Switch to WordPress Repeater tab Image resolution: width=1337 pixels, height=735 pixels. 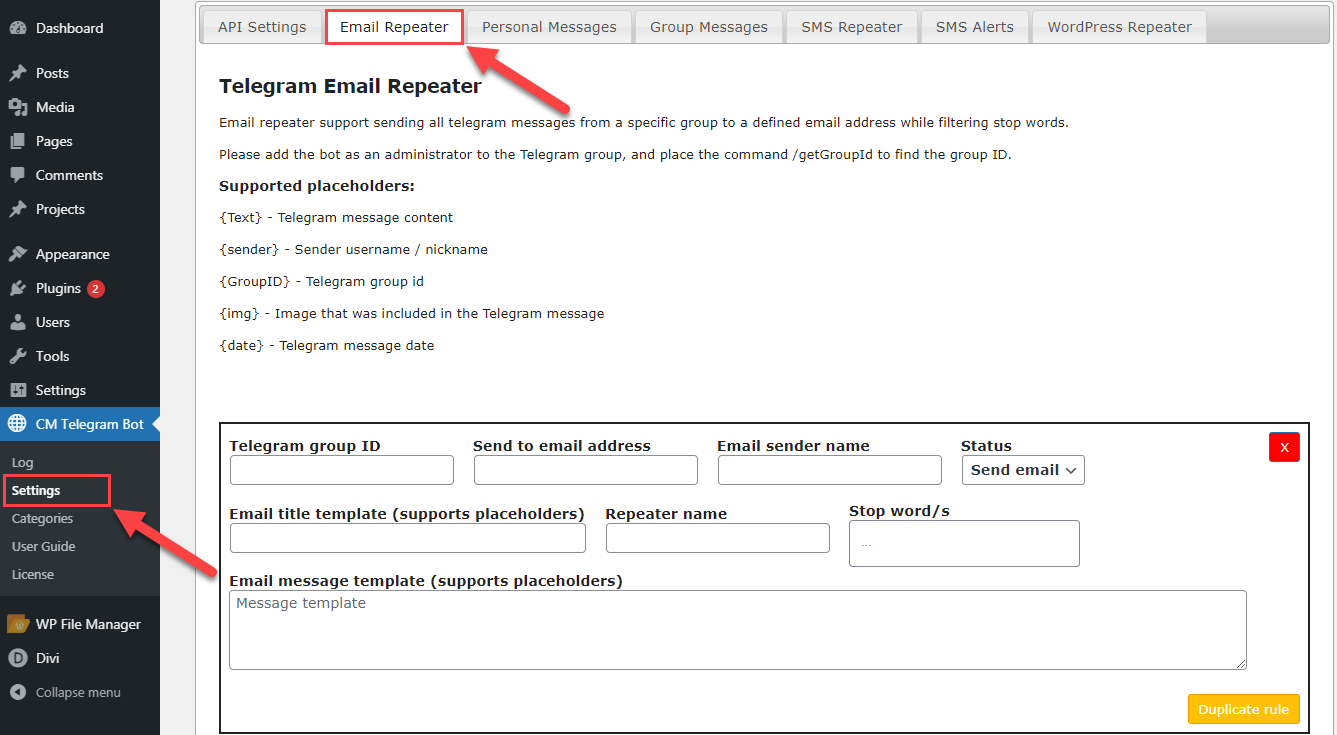[1119, 27]
